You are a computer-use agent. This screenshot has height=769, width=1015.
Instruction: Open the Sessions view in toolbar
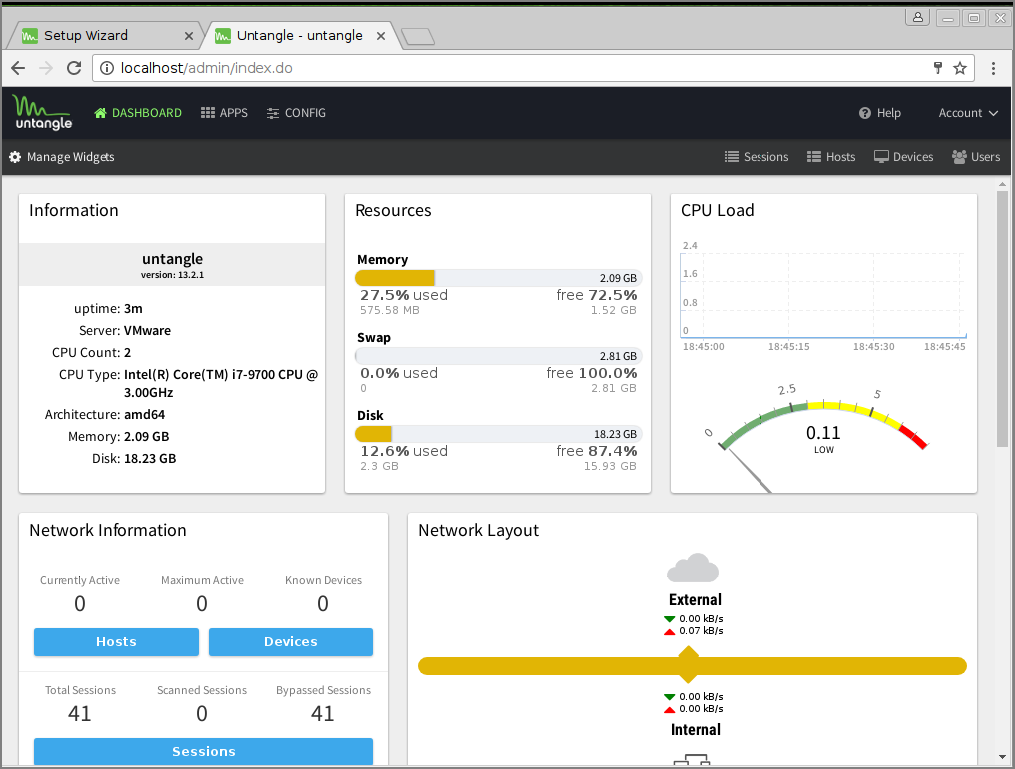click(x=756, y=157)
